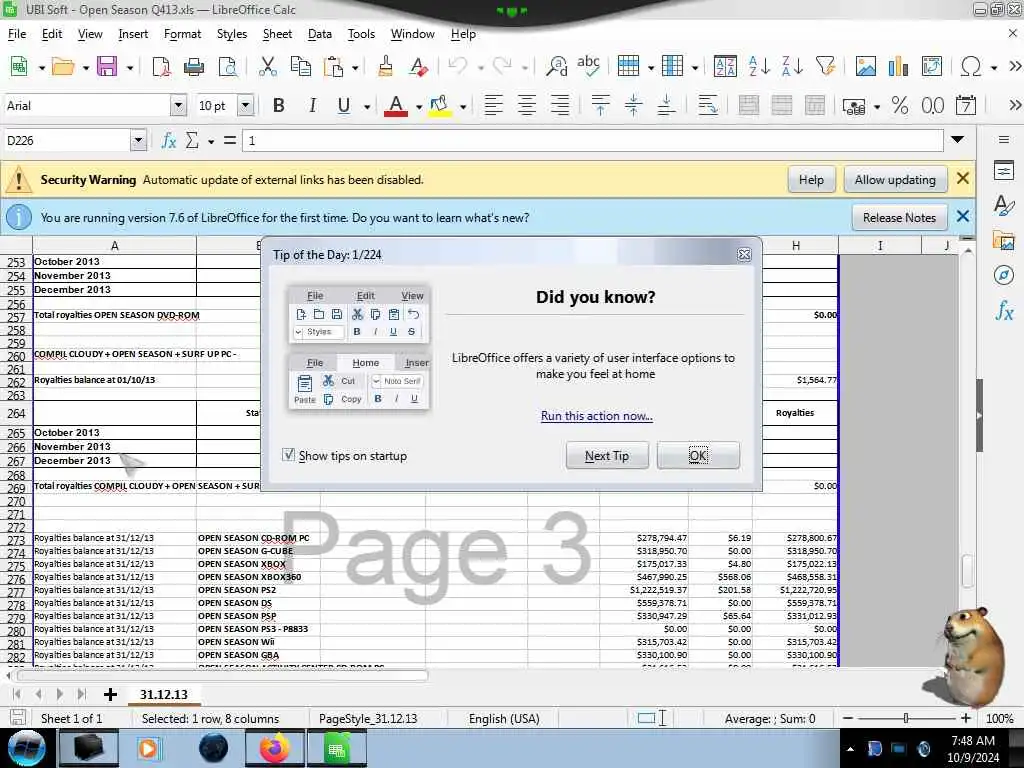Toggle Italic formatting button
1024x768 pixels.
tap(312, 105)
